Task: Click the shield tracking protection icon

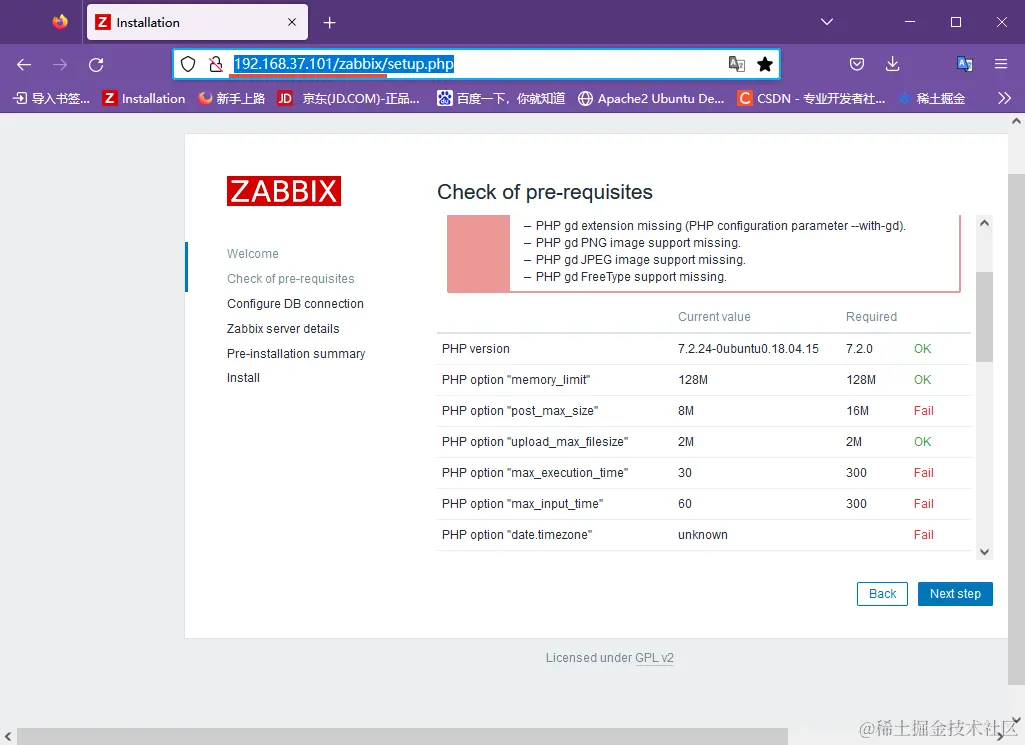Action: tap(188, 64)
